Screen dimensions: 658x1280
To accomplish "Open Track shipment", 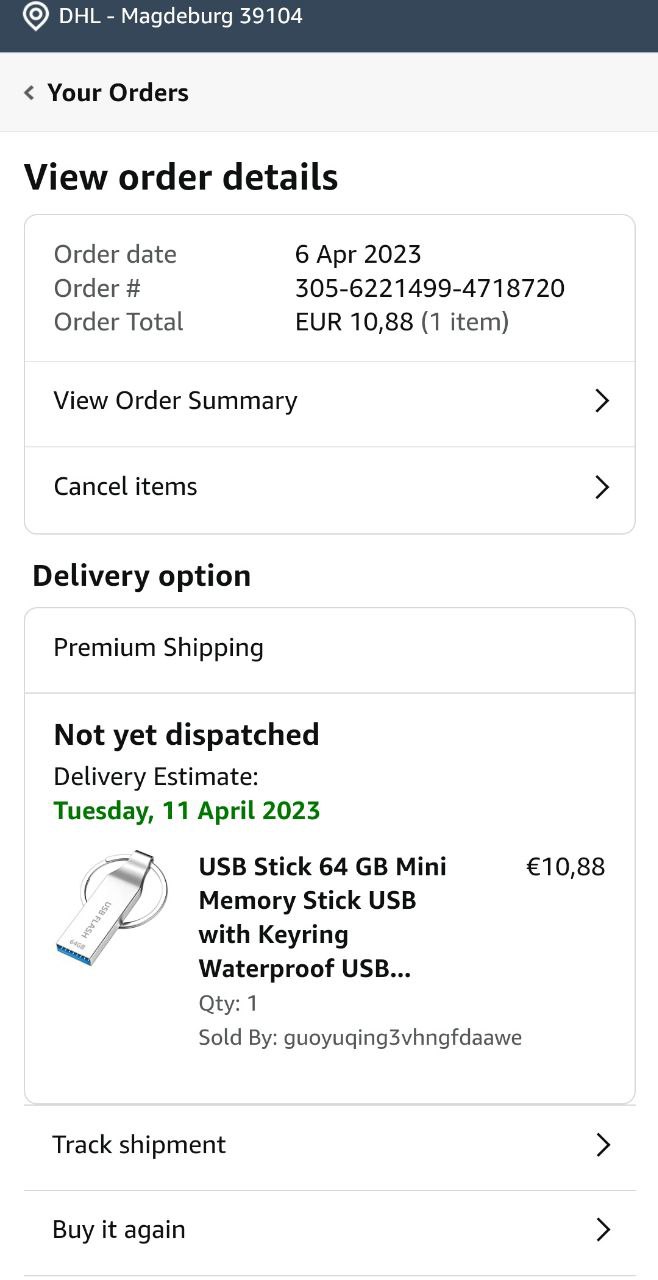I will (140, 1145).
